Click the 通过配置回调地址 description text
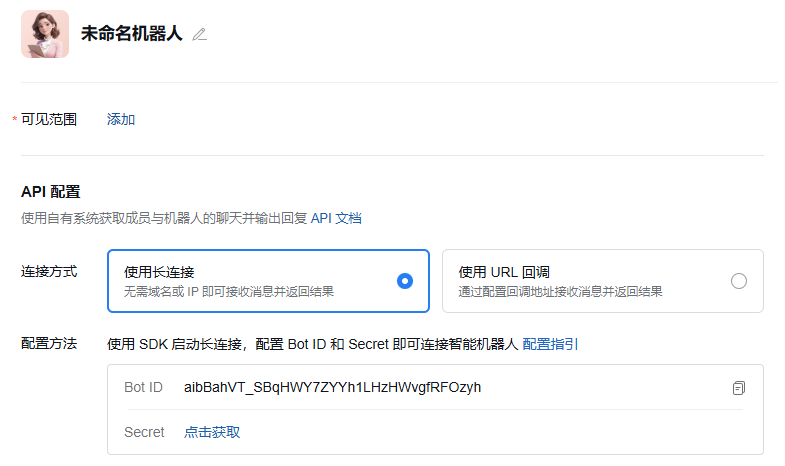This screenshot has width=785, height=466. pos(560,292)
